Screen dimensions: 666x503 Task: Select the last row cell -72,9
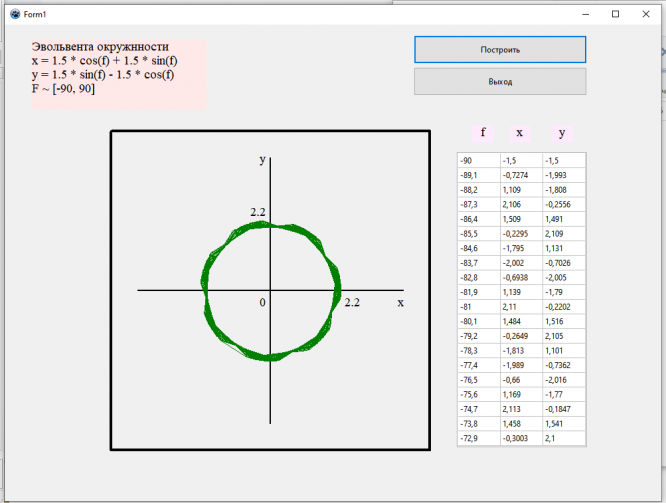[477, 439]
